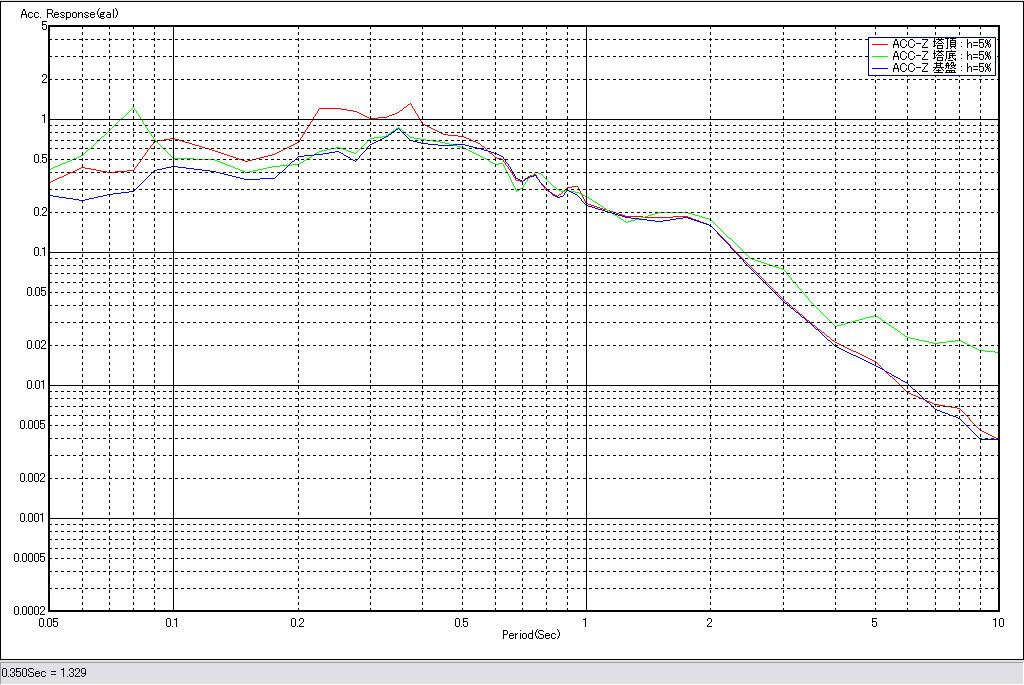Click the red line swatch in the legend
This screenshot has width=1024, height=685.
pyautogui.click(x=880, y=44)
